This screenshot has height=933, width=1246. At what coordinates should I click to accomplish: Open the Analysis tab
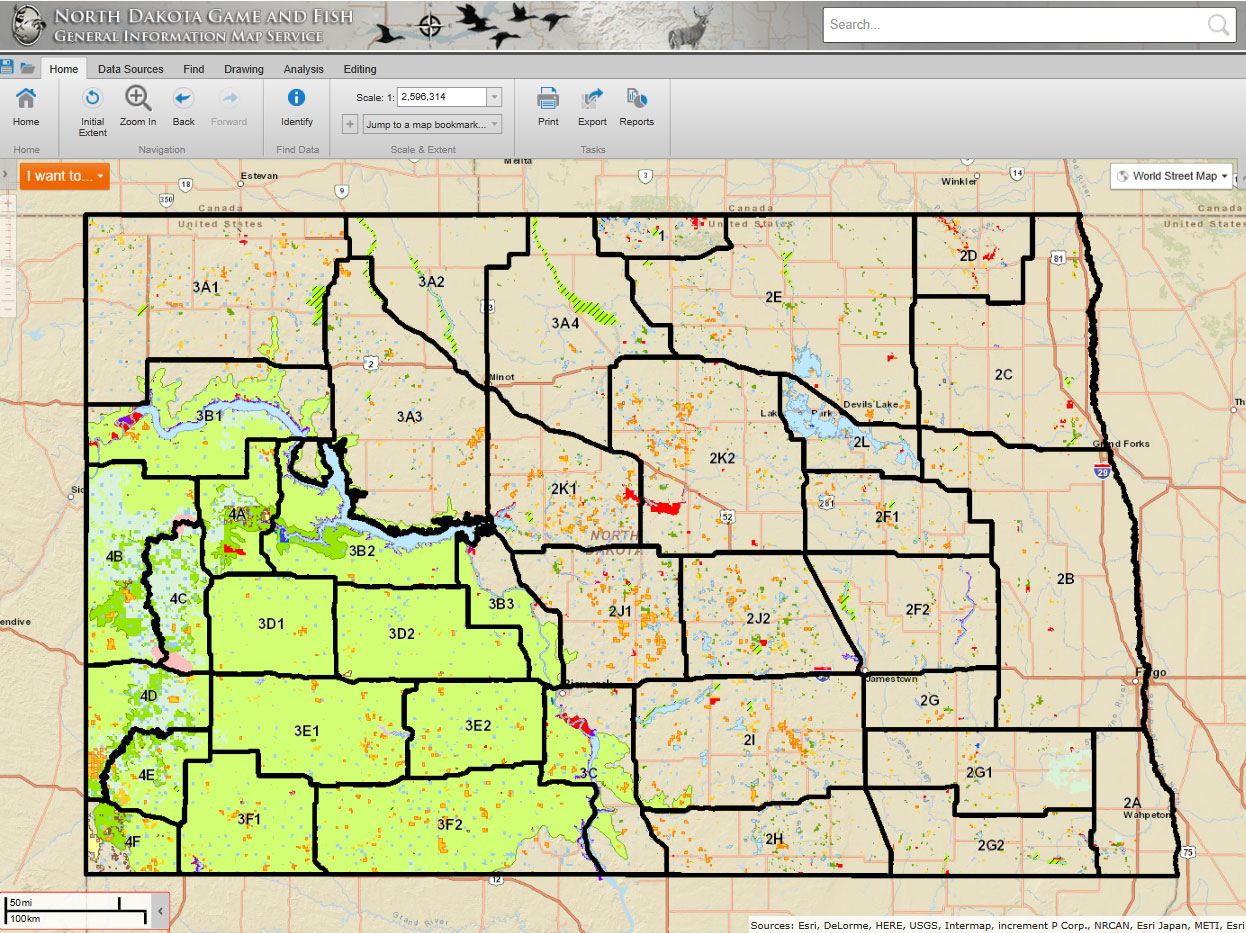304,69
